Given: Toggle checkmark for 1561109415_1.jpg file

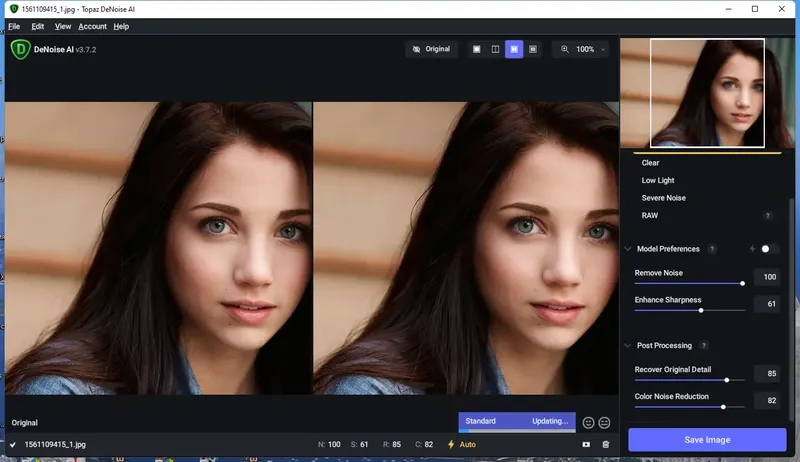Looking at the screenshot, I should click(x=13, y=444).
